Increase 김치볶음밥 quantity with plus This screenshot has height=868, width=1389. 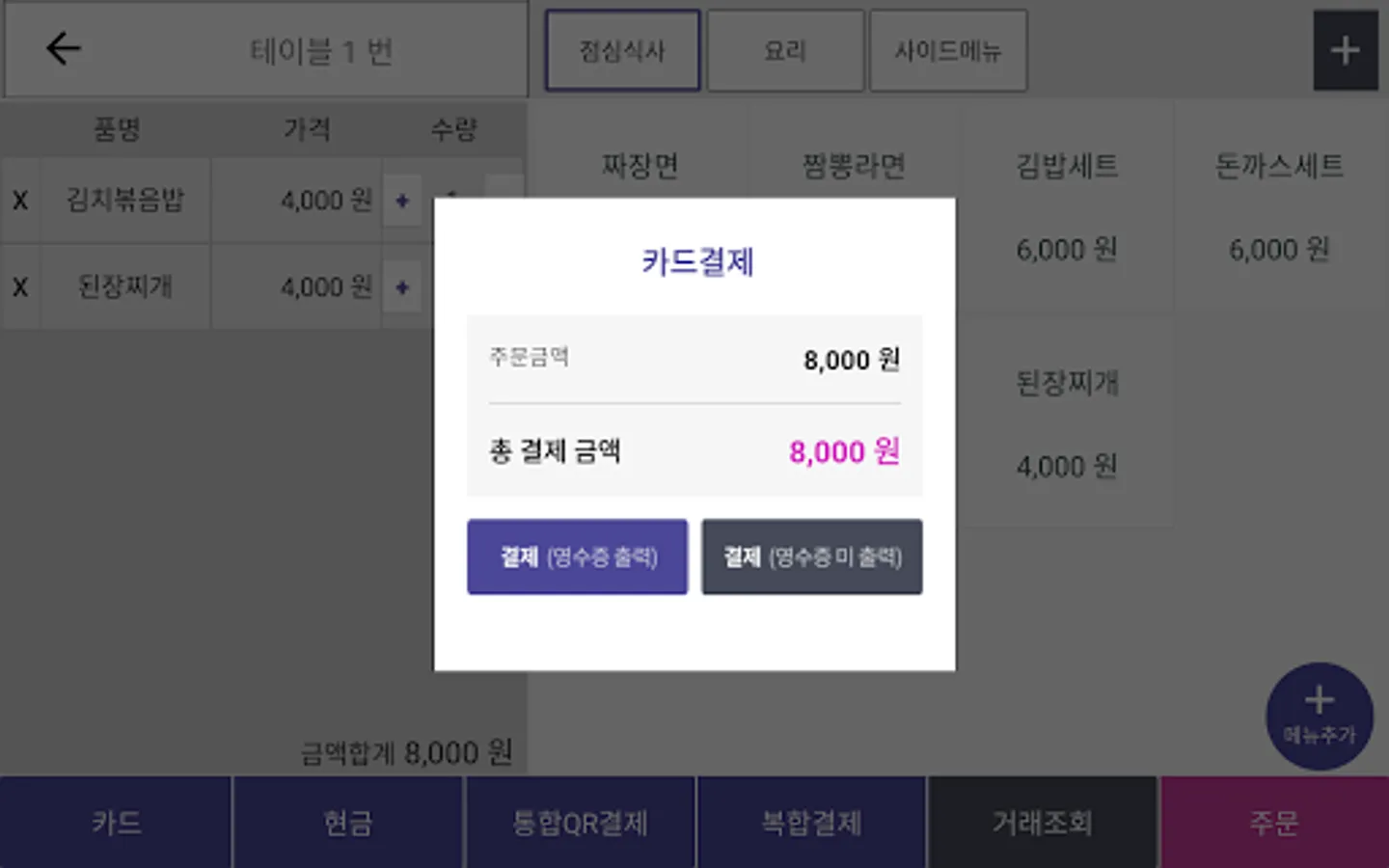[402, 201]
